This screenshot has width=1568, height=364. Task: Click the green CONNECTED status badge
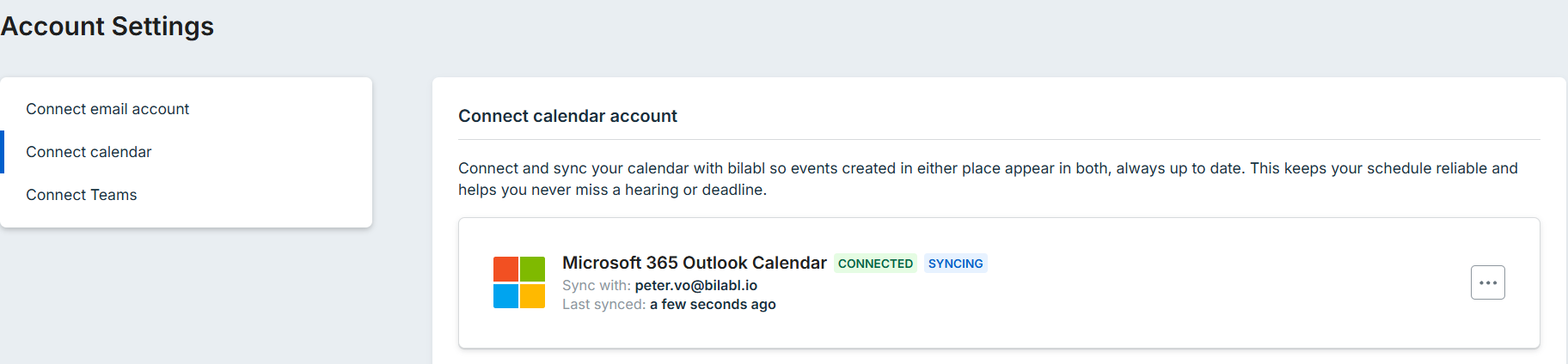875,264
